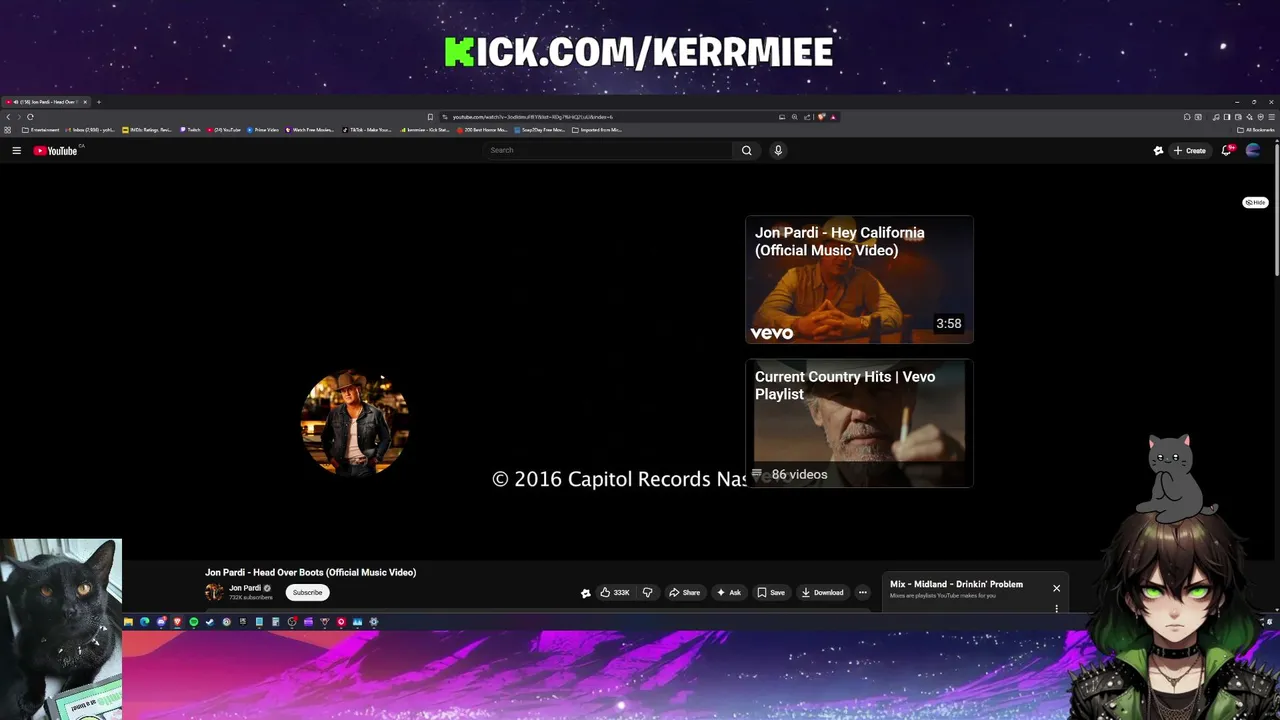Bookmark this page in address bar
The height and width of the screenshot is (720, 1280).
430,117
